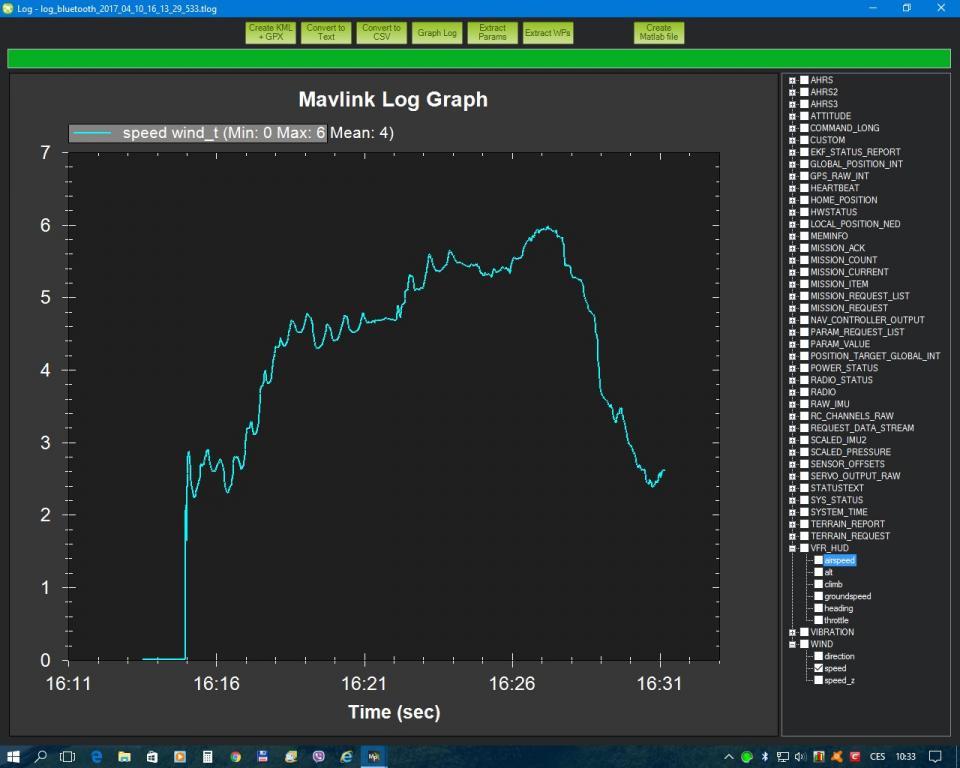This screenshot has width=960, height=768.
Task: Open Windows Task View
Action: 68,757
